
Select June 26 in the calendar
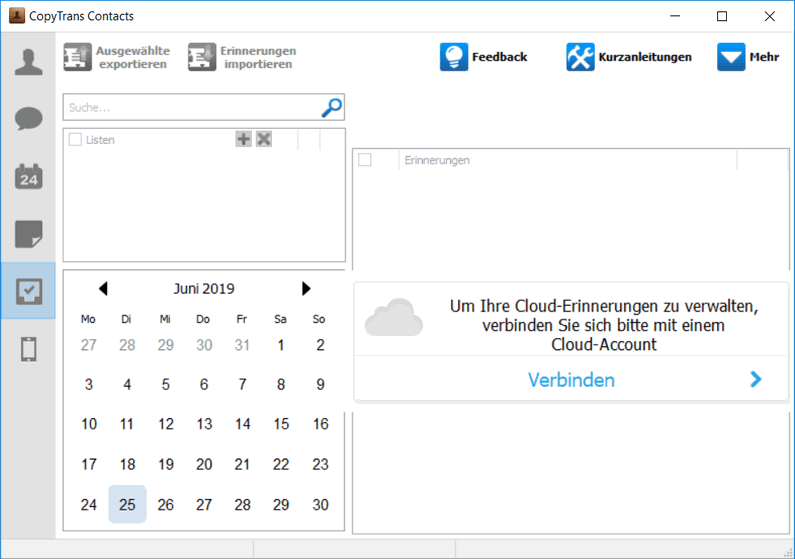tap(165, 505)
